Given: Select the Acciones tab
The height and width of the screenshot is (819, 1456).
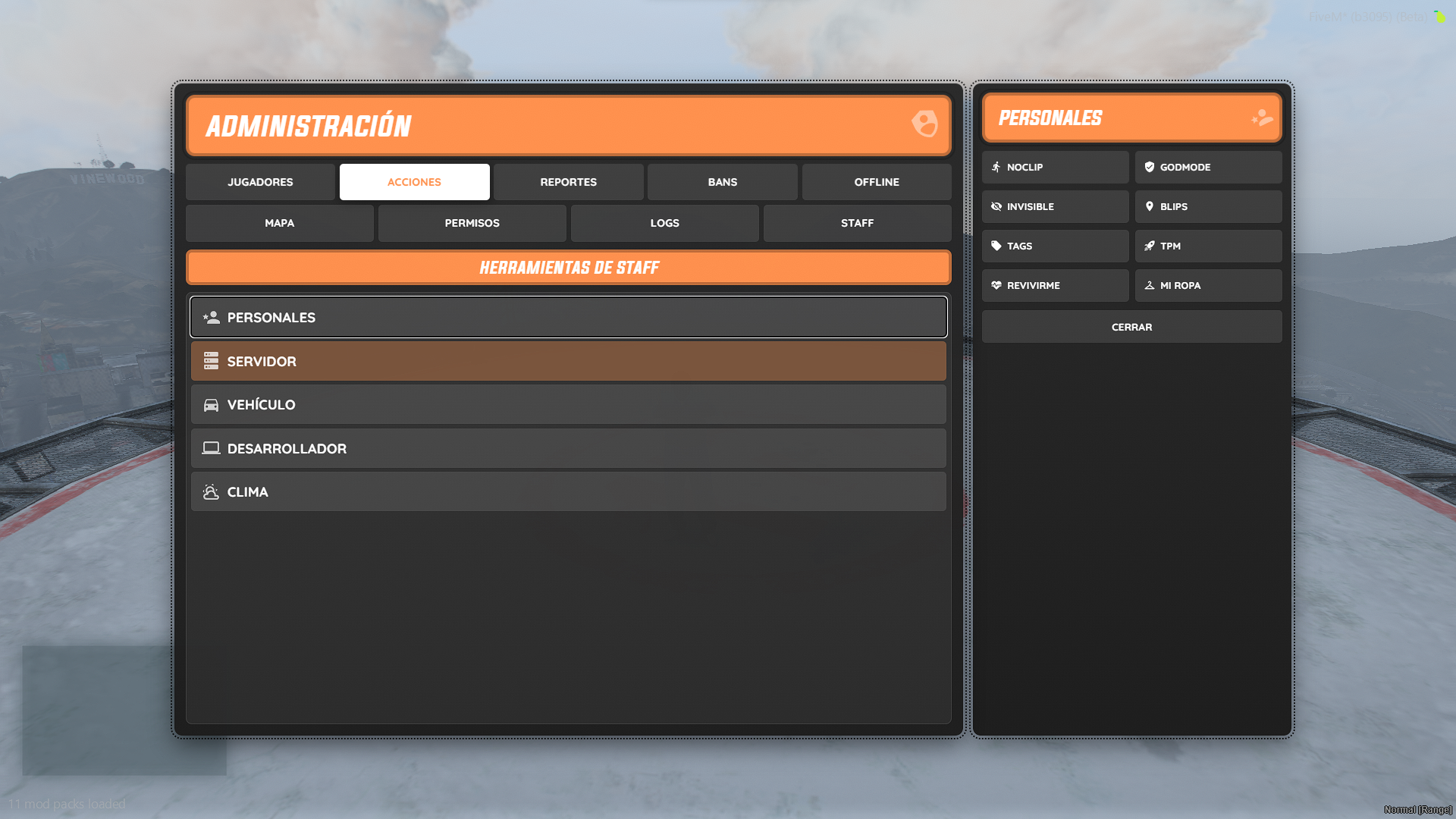Looking at the screenshot, I should pos(414,182).
